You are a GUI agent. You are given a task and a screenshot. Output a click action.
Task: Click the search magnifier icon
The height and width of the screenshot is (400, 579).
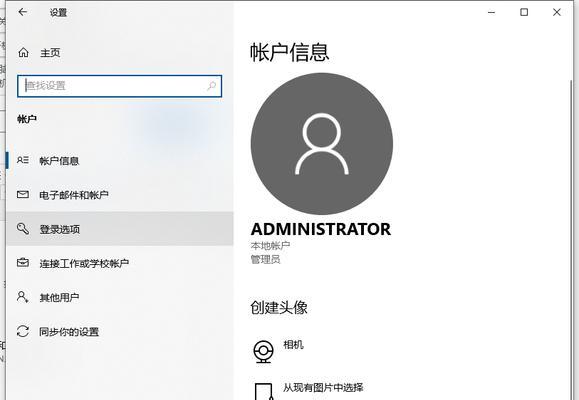click(211, 86)
